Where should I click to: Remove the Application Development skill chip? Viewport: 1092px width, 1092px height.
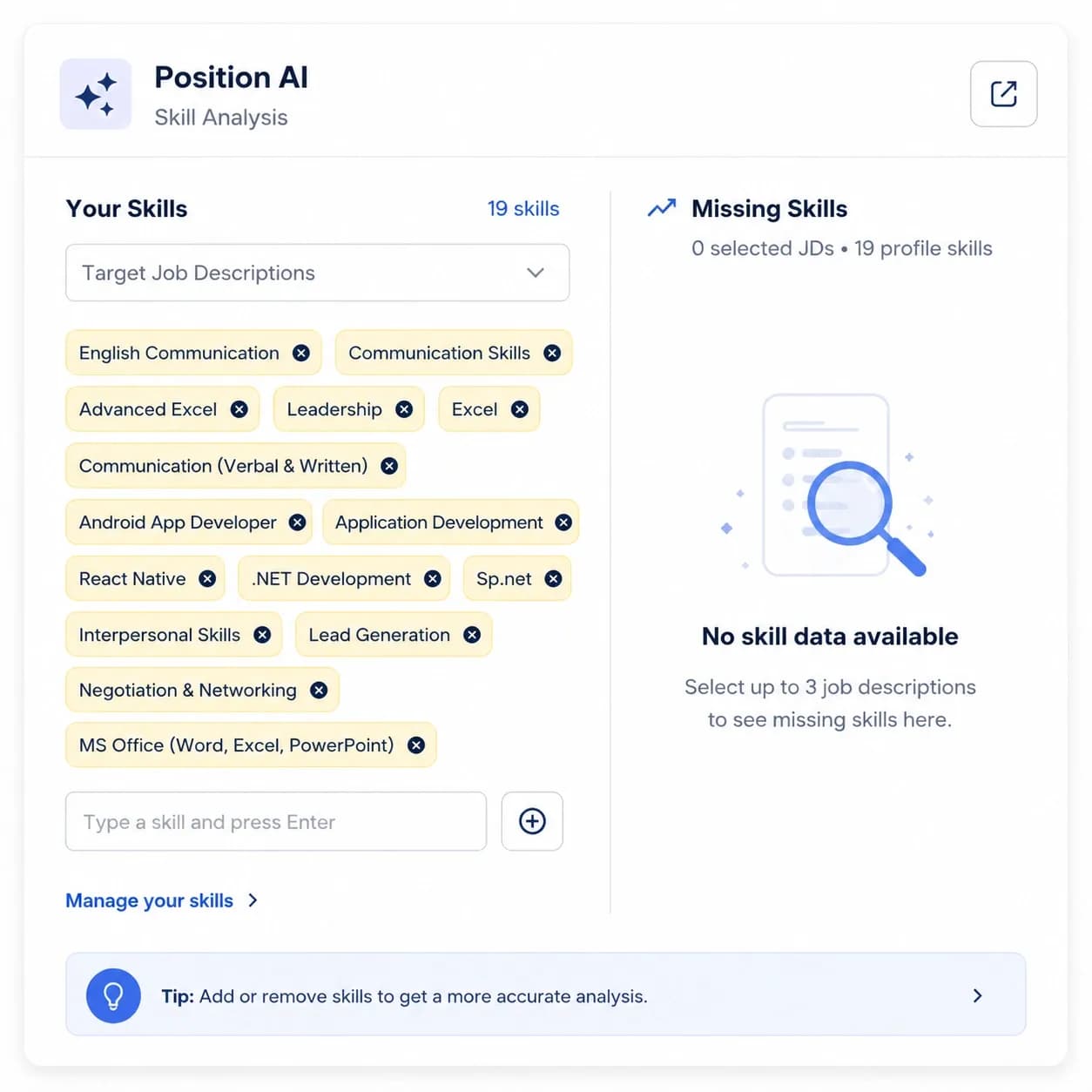point(563,522)
